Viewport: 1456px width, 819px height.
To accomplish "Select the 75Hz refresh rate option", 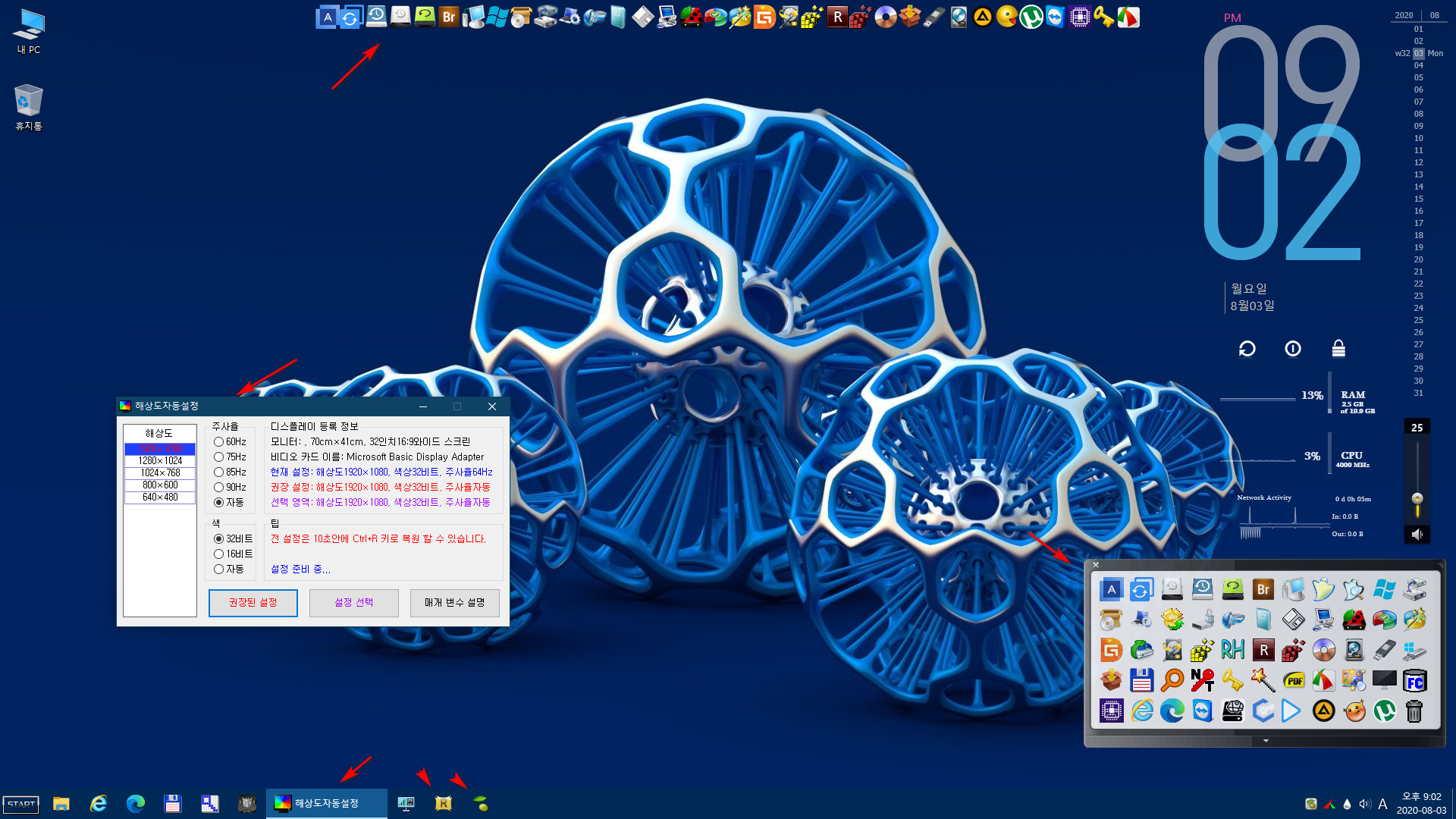I will point(230,457).
